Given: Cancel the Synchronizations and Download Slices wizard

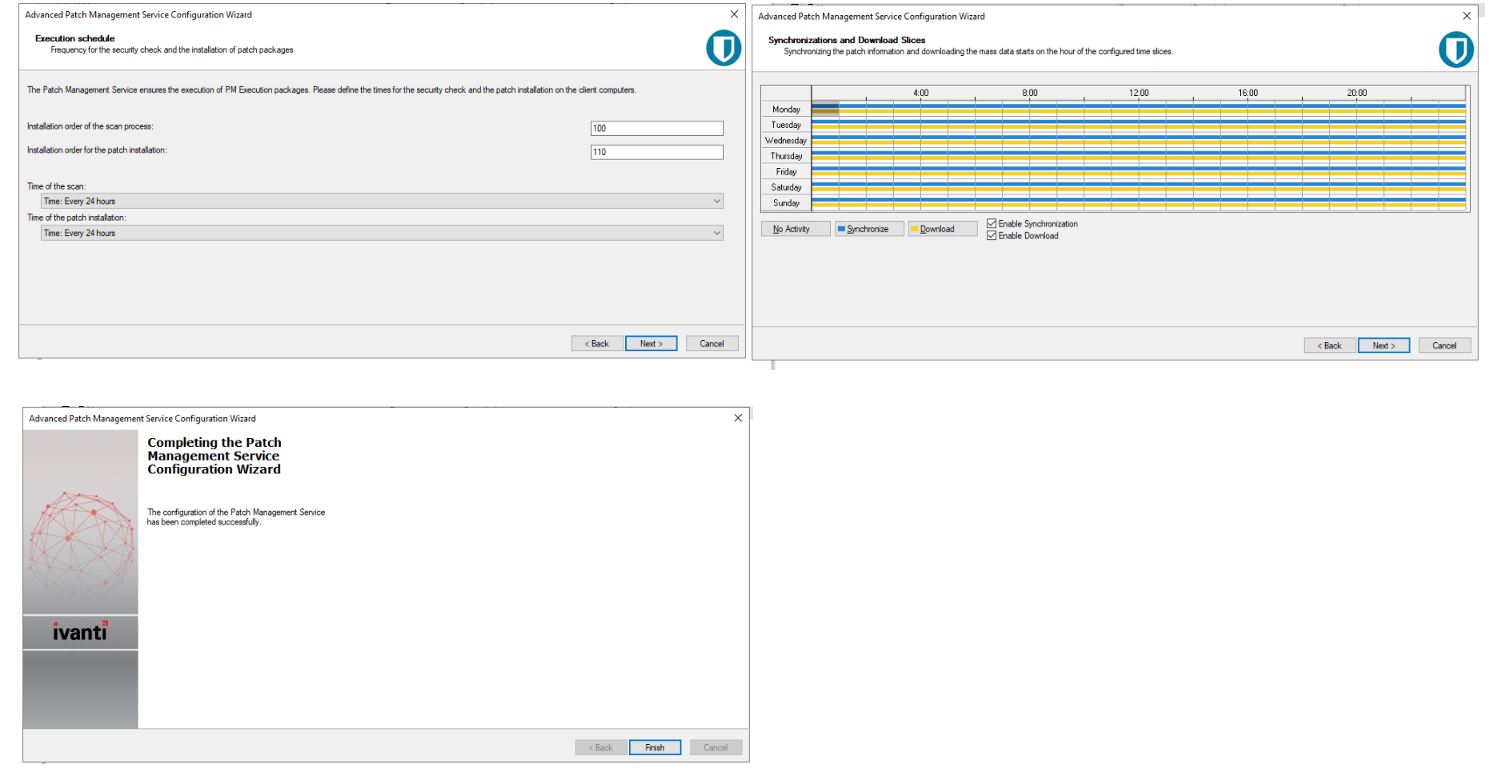Looking at the screenshot, I should 1445,344.
